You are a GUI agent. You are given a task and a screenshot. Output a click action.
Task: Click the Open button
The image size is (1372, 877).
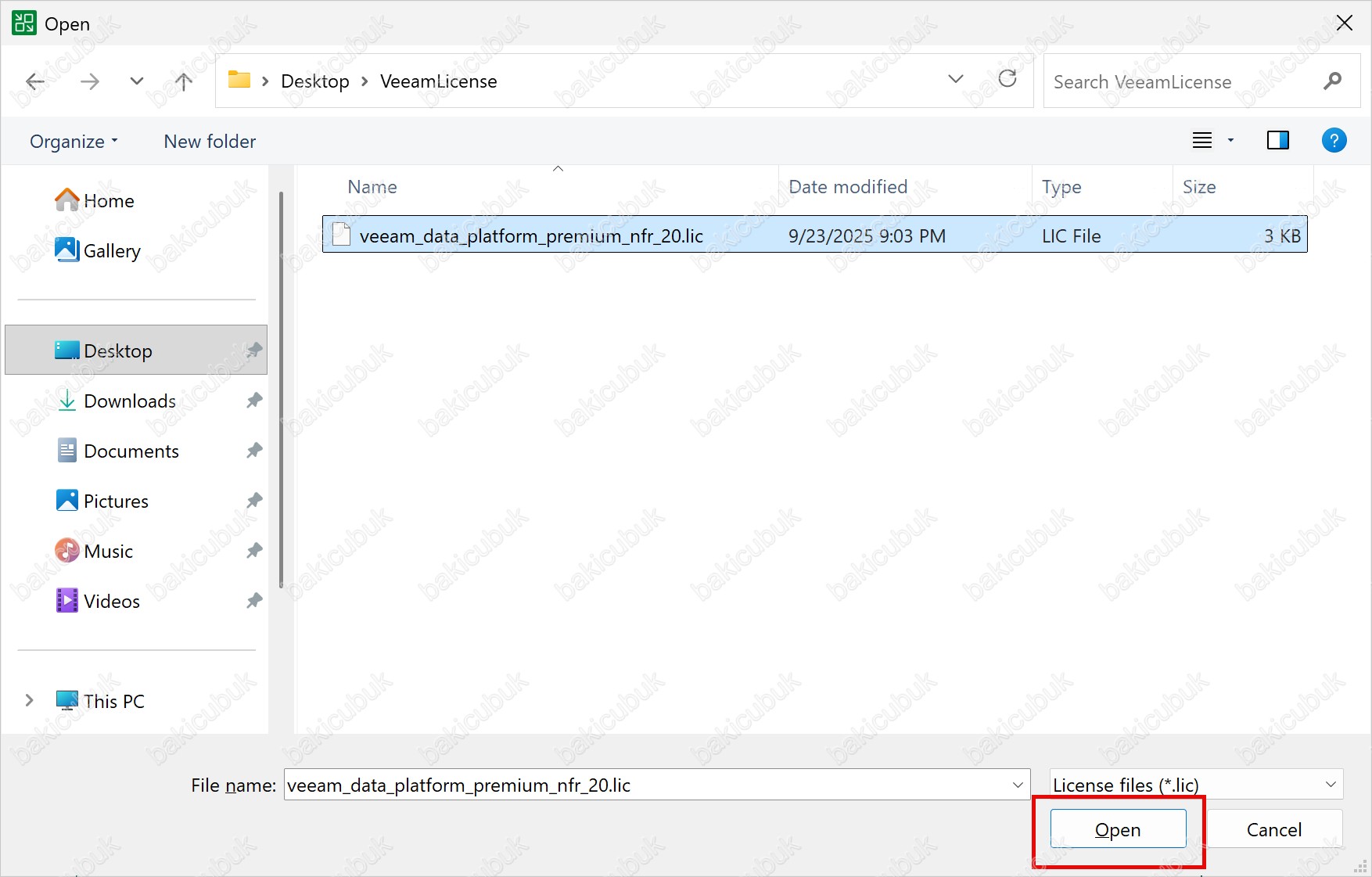(1118, 829)
